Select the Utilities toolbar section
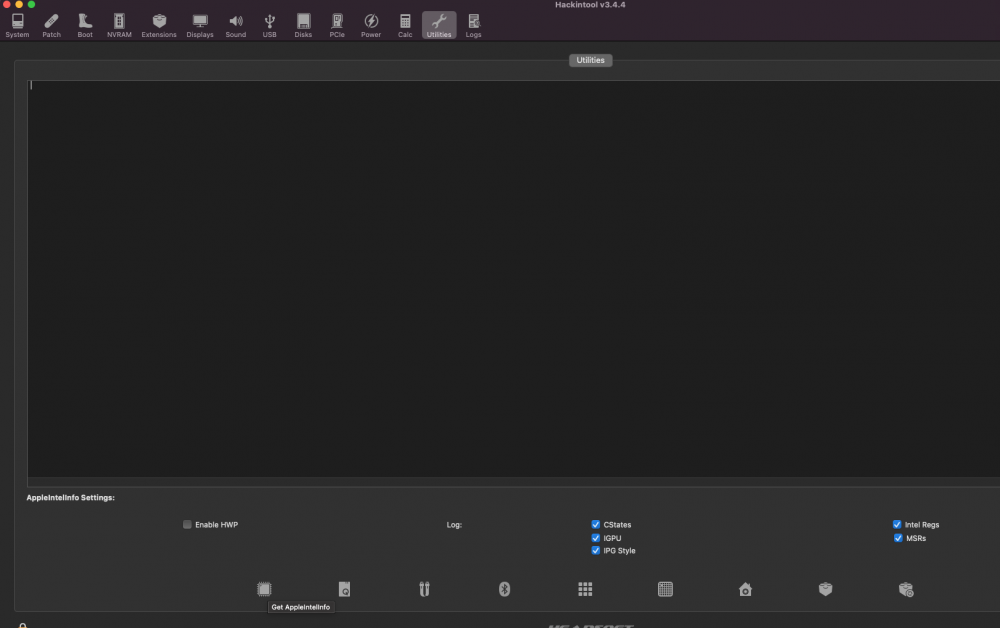 point(439,26)
